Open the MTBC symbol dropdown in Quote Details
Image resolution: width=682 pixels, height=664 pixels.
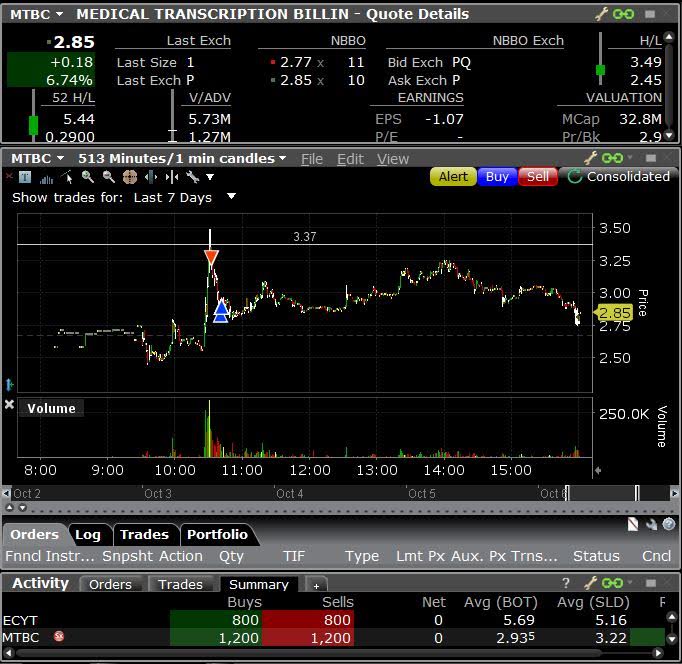coord(59,14)
